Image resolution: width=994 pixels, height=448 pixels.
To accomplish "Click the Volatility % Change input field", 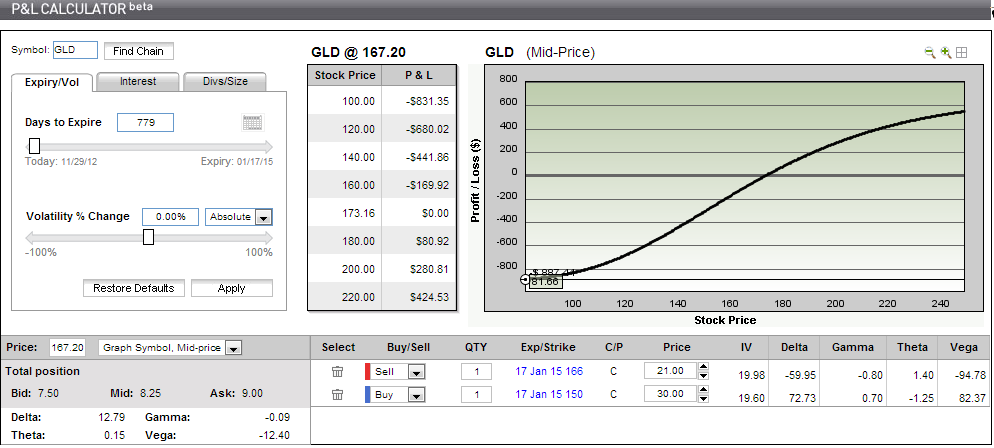I will tap(171, 217).
